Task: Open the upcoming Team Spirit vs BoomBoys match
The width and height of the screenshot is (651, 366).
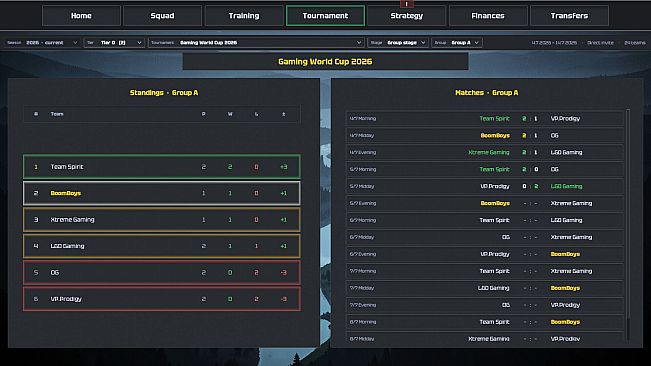Action: (x=485, y=322)
